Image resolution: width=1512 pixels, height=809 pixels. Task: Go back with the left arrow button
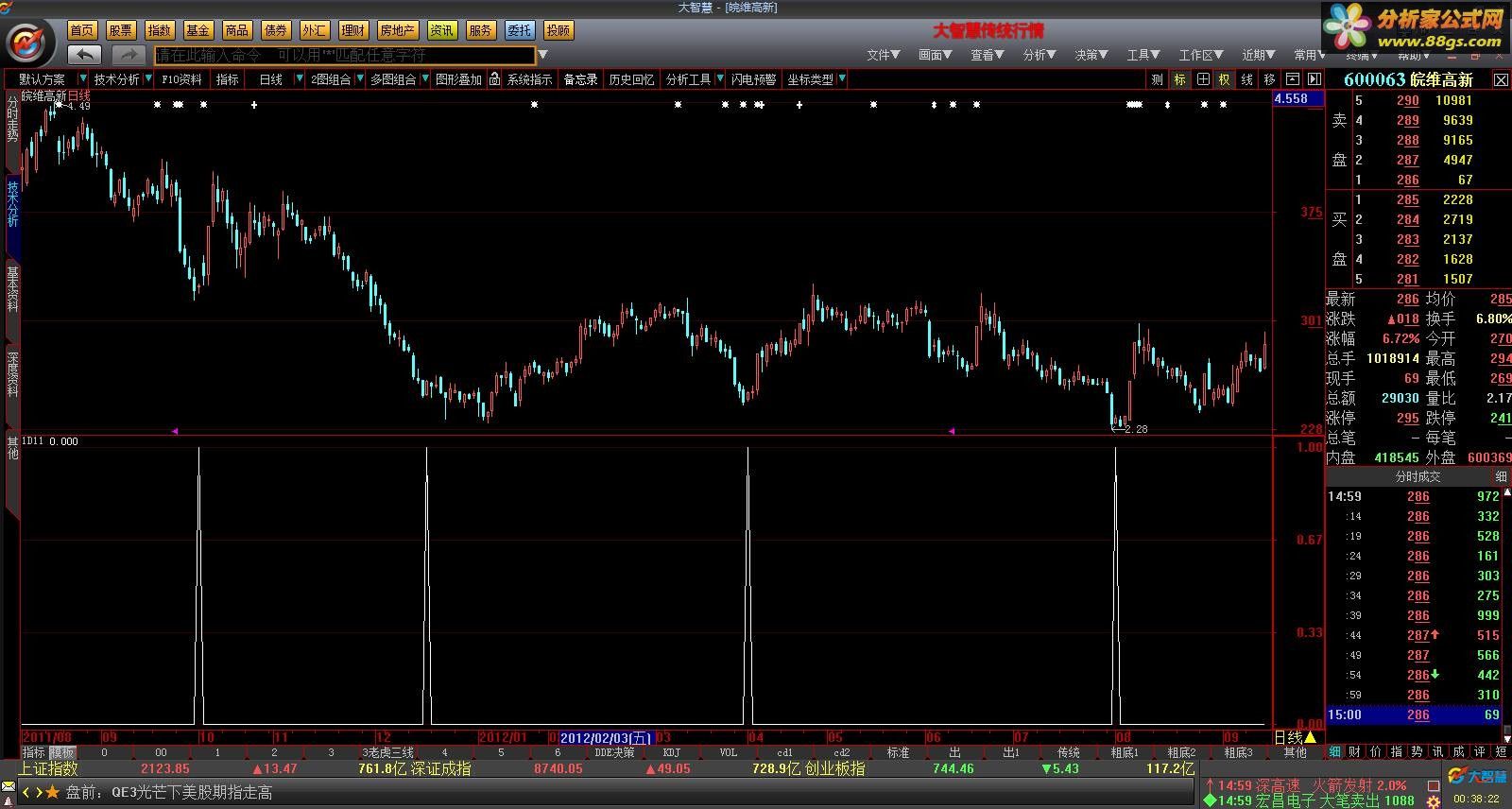(85, 55)
